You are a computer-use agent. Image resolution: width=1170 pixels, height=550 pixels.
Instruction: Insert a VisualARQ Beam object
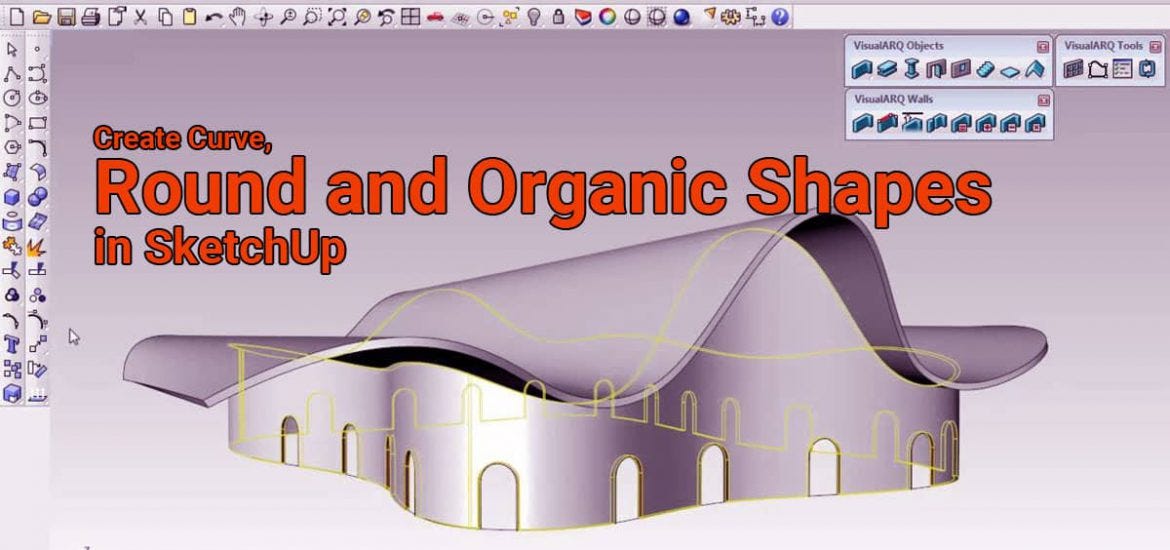(886, 70)
